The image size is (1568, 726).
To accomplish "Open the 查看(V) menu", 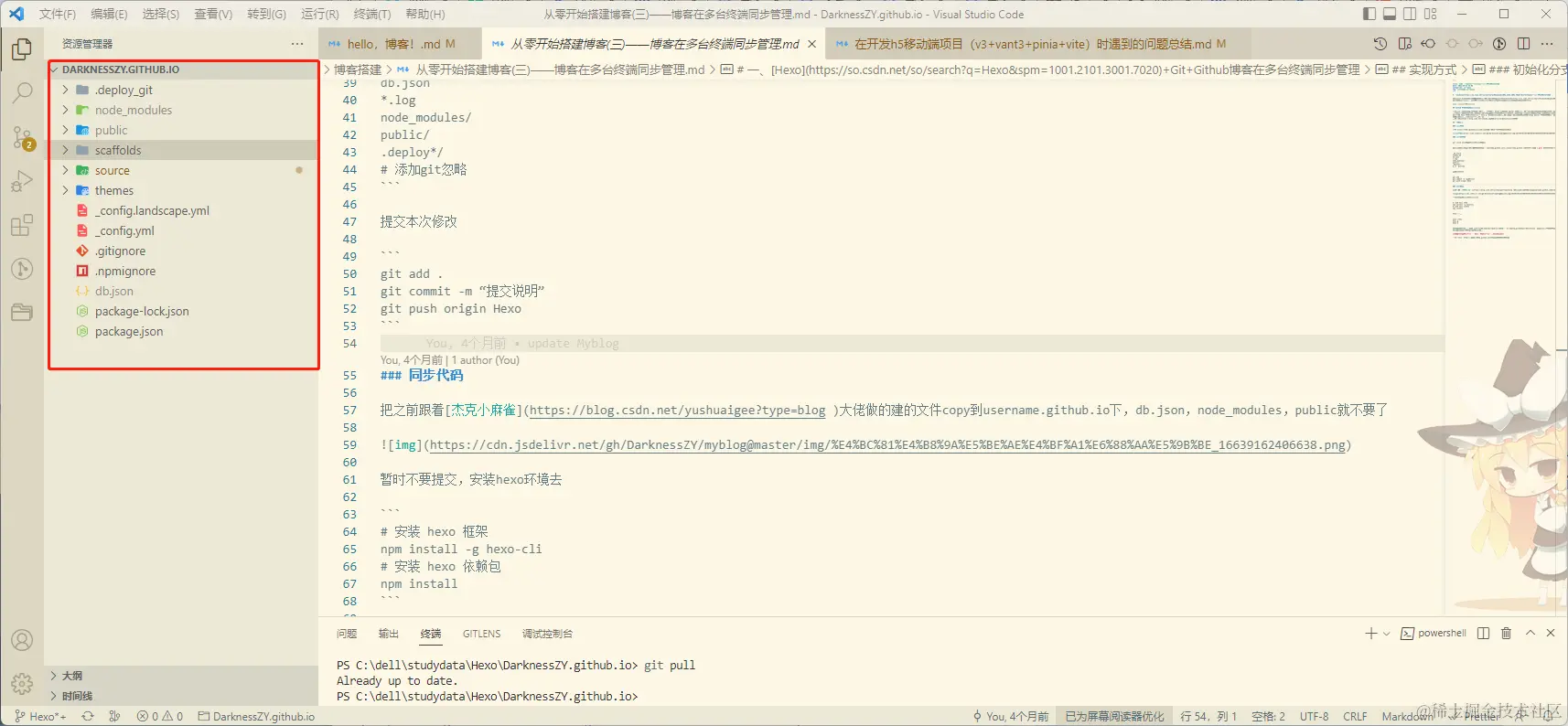I will point(213,14).
